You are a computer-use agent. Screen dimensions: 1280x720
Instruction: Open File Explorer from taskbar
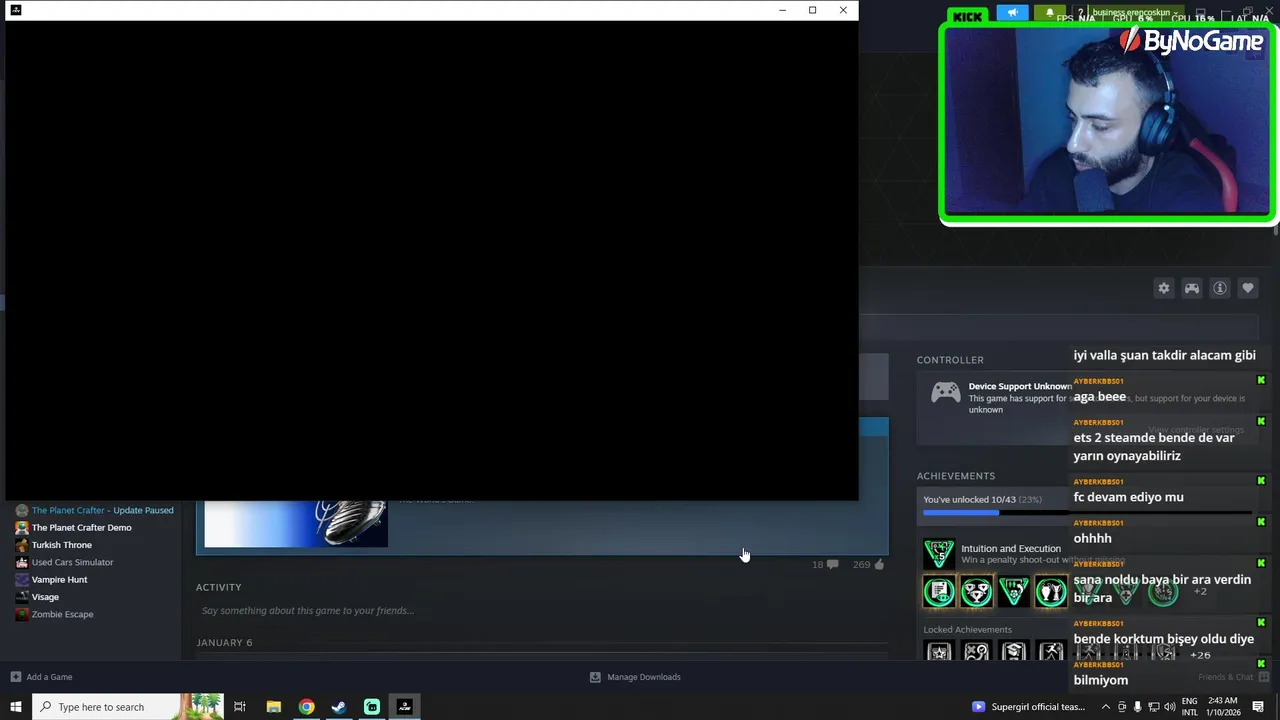273,707
